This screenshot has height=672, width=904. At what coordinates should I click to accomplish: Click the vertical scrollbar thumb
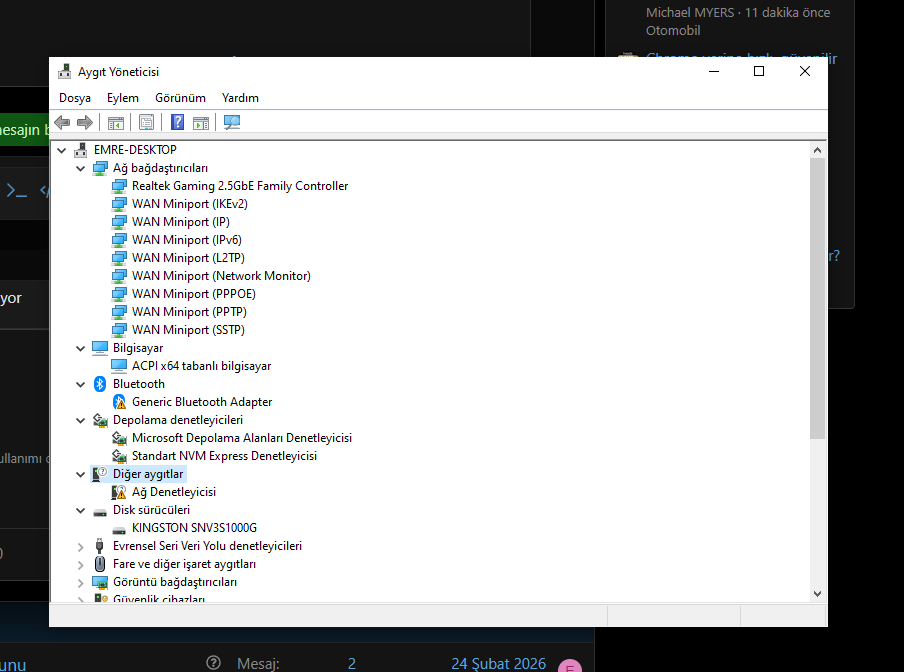[817, 299]
